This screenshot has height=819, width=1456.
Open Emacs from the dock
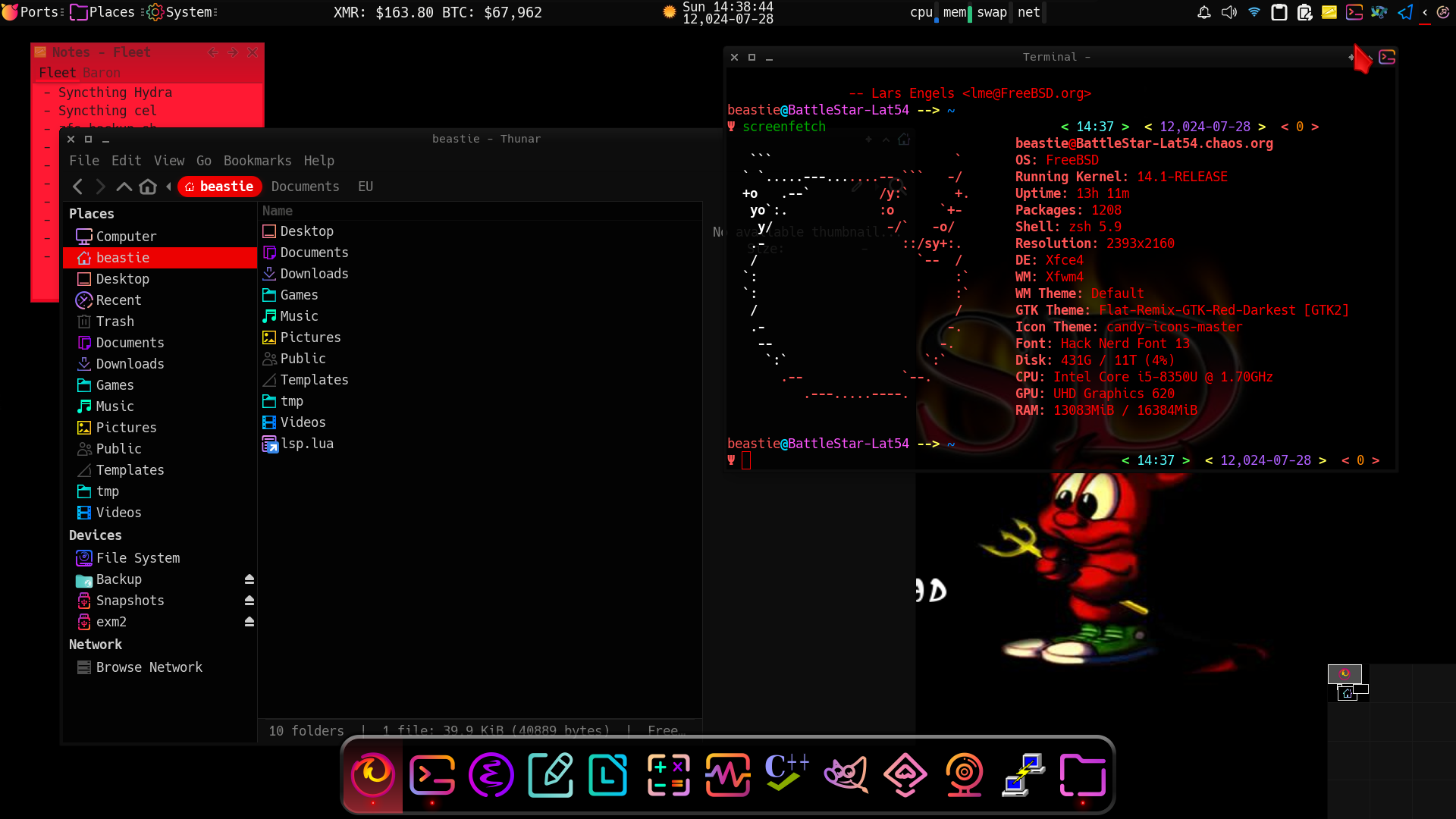491,774
